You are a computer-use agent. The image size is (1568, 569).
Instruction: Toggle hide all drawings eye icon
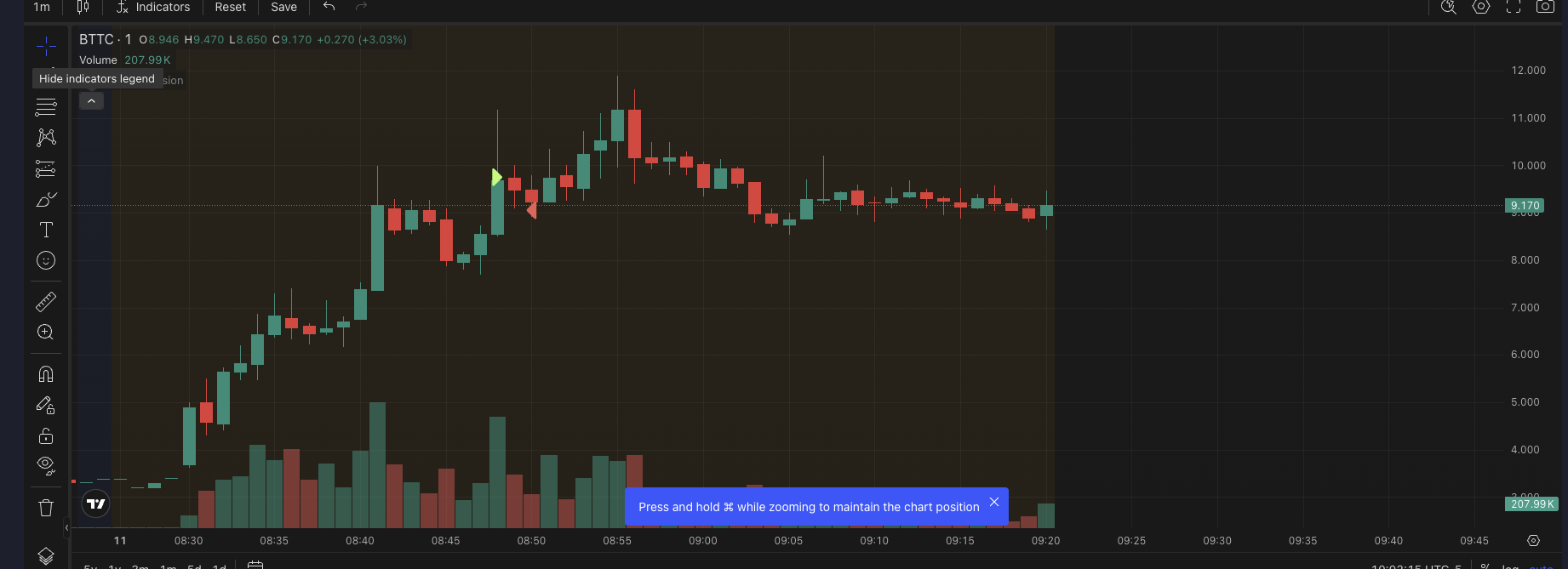[x=46, y=465]
